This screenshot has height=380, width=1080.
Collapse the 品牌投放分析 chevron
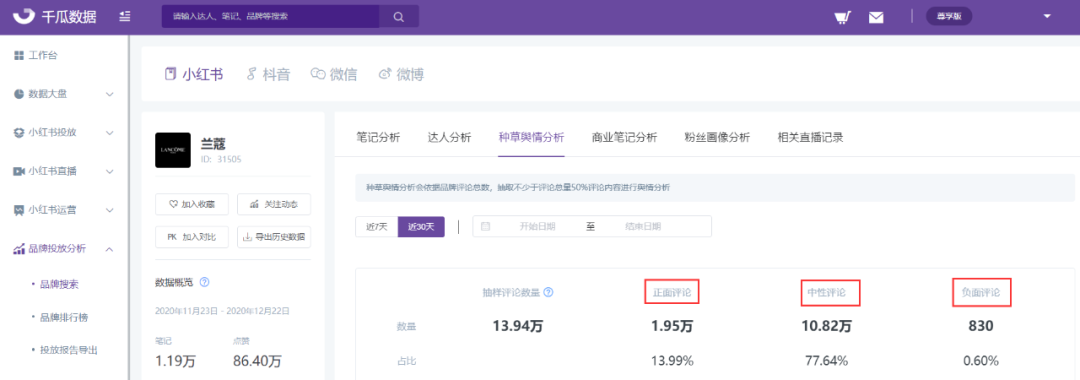[x=110, y=249]
